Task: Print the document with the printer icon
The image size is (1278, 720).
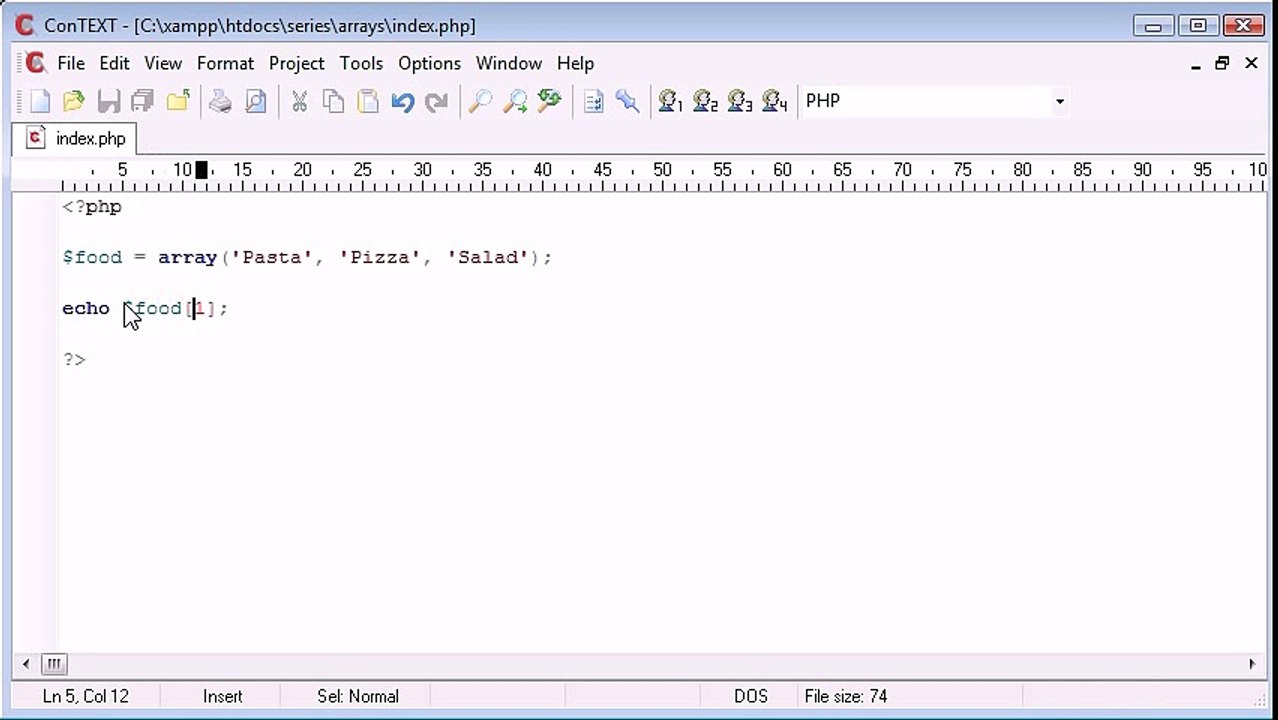Action: 220,101
